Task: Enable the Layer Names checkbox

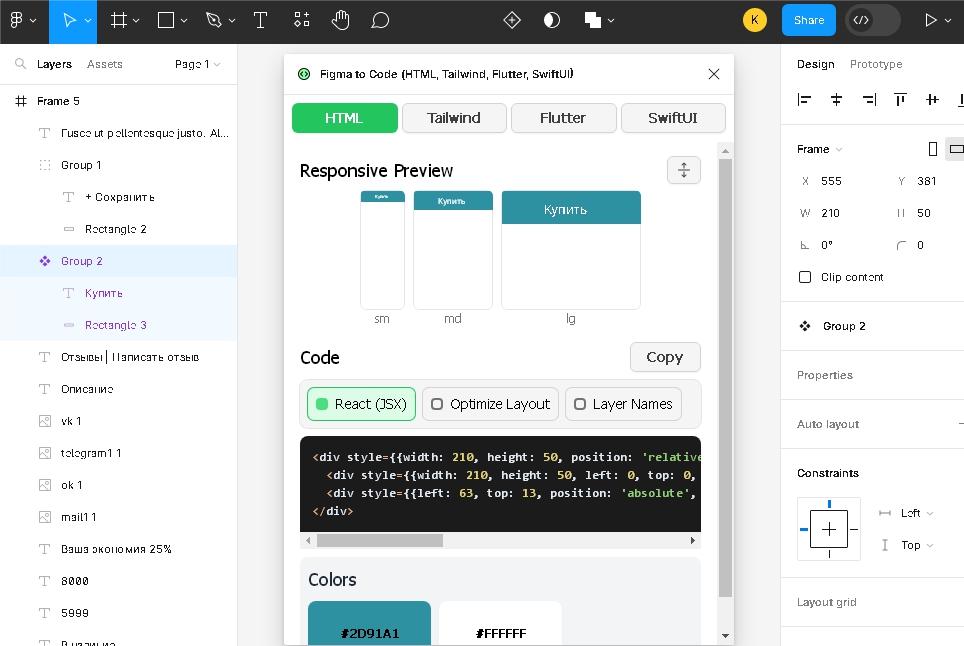Action: pos(580,404)
